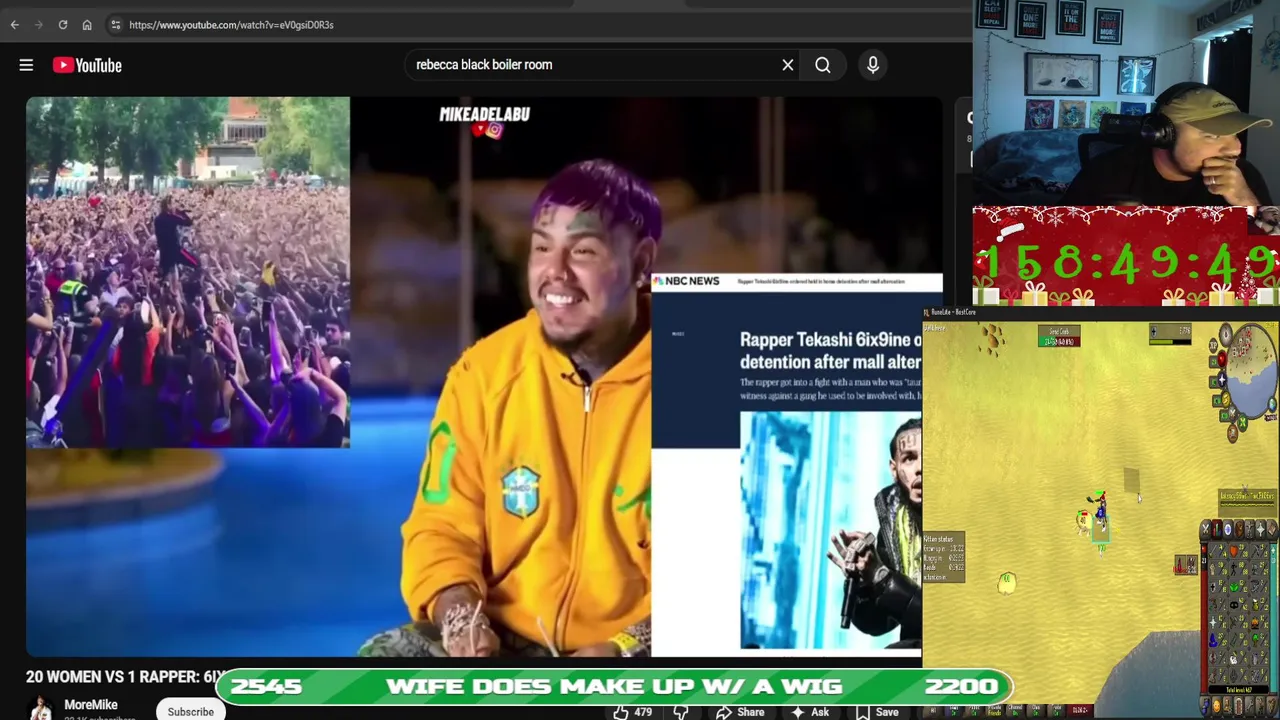
Task: Pause the playing 6ix9ine video
Action: coord(484,376)
